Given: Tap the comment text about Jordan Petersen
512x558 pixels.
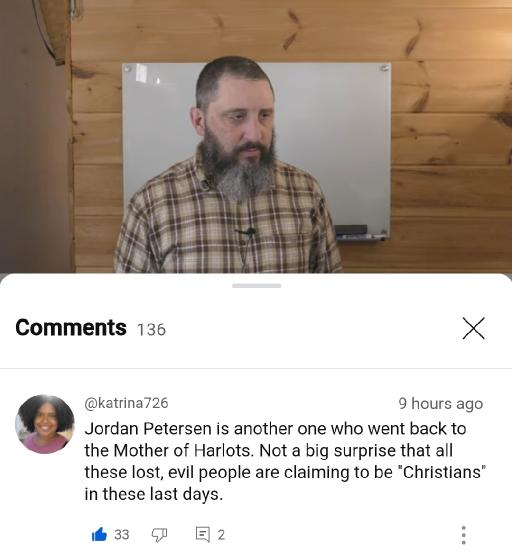Looking at the screenshot, I should pos(285,461).
